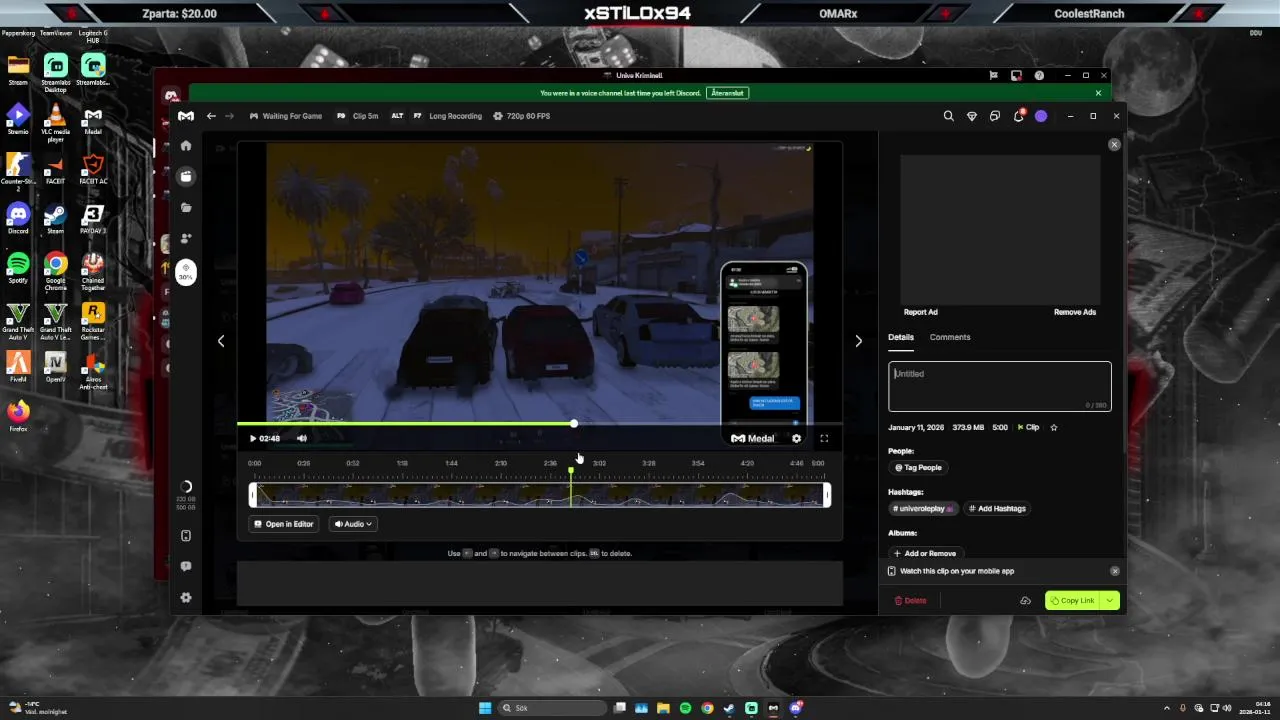Click the Spotify desktop shortcut

(x=18, y=268)
